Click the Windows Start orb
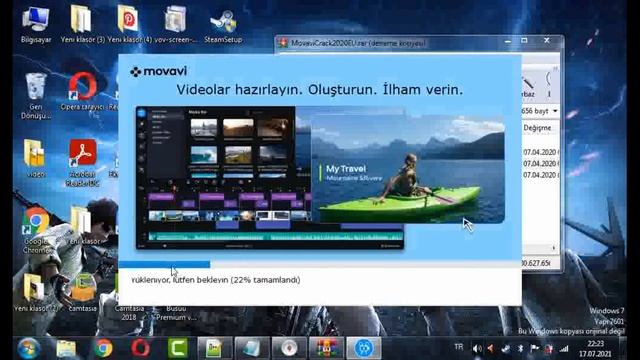The image size is (640, 360). pos(29,348)
